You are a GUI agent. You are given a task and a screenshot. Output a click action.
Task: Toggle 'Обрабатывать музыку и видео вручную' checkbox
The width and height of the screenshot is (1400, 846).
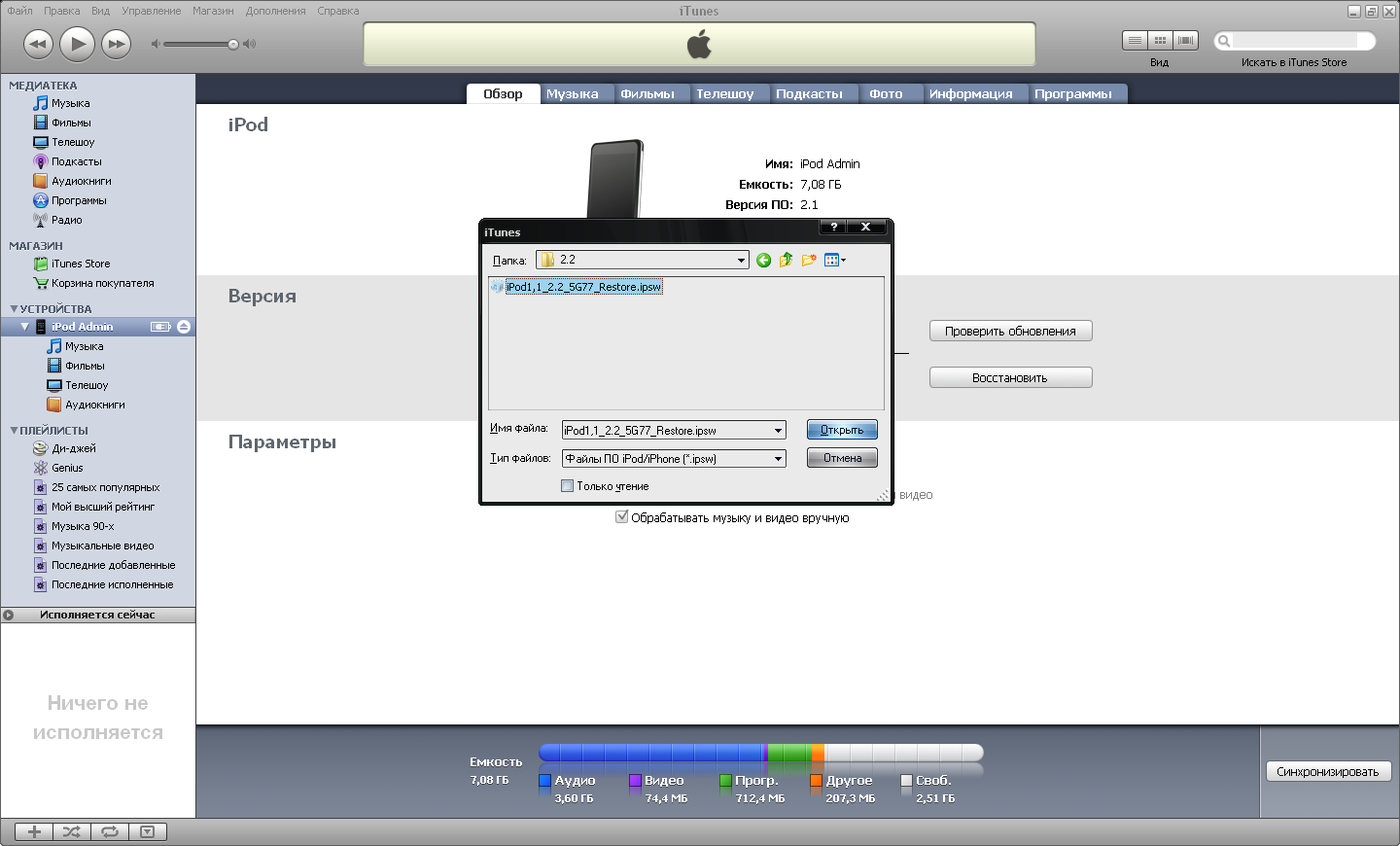click(x=622, y=517)
